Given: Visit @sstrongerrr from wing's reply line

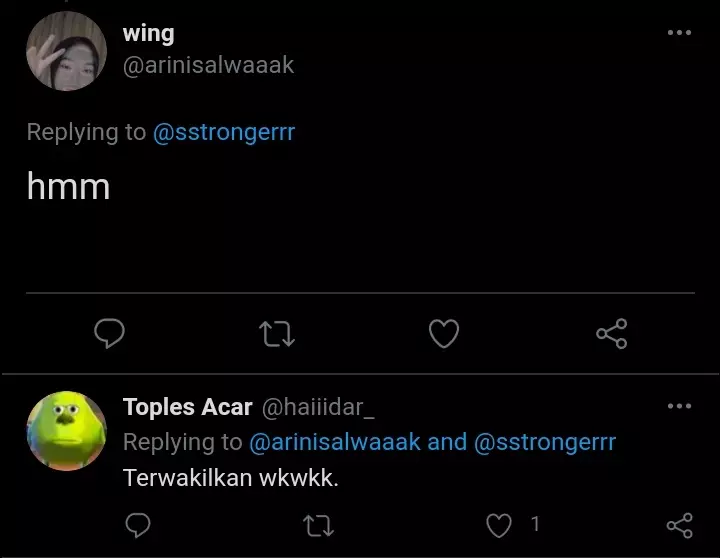Looking at the screenshot, I should (x=223, y=132).
